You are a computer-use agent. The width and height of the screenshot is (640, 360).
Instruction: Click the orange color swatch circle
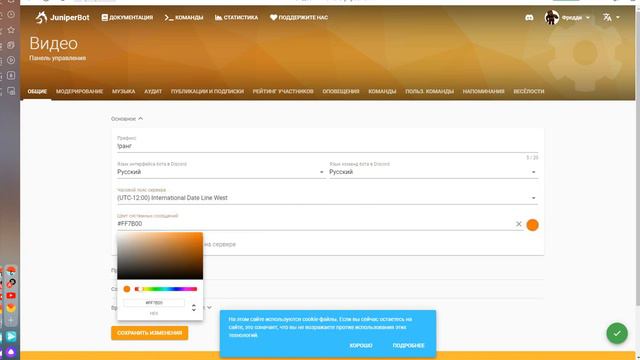532,224
